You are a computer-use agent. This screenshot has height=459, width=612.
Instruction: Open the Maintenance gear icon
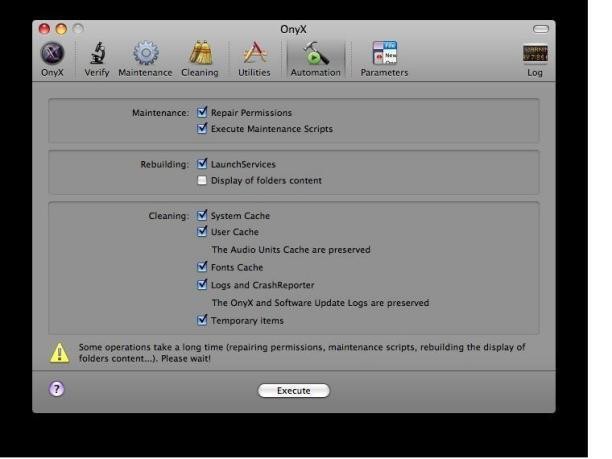[x=146, y=53]
